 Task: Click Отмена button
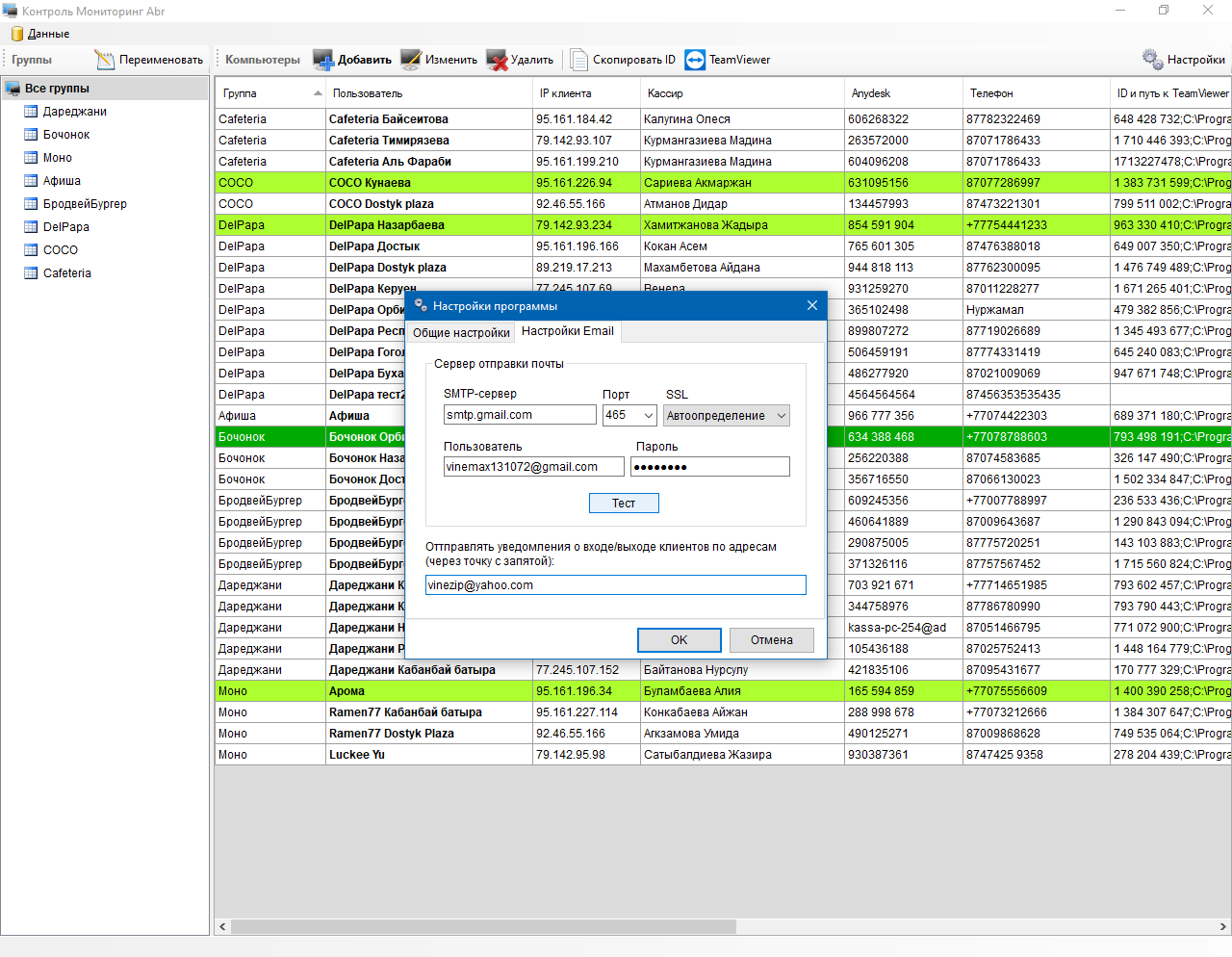[772, 640]
